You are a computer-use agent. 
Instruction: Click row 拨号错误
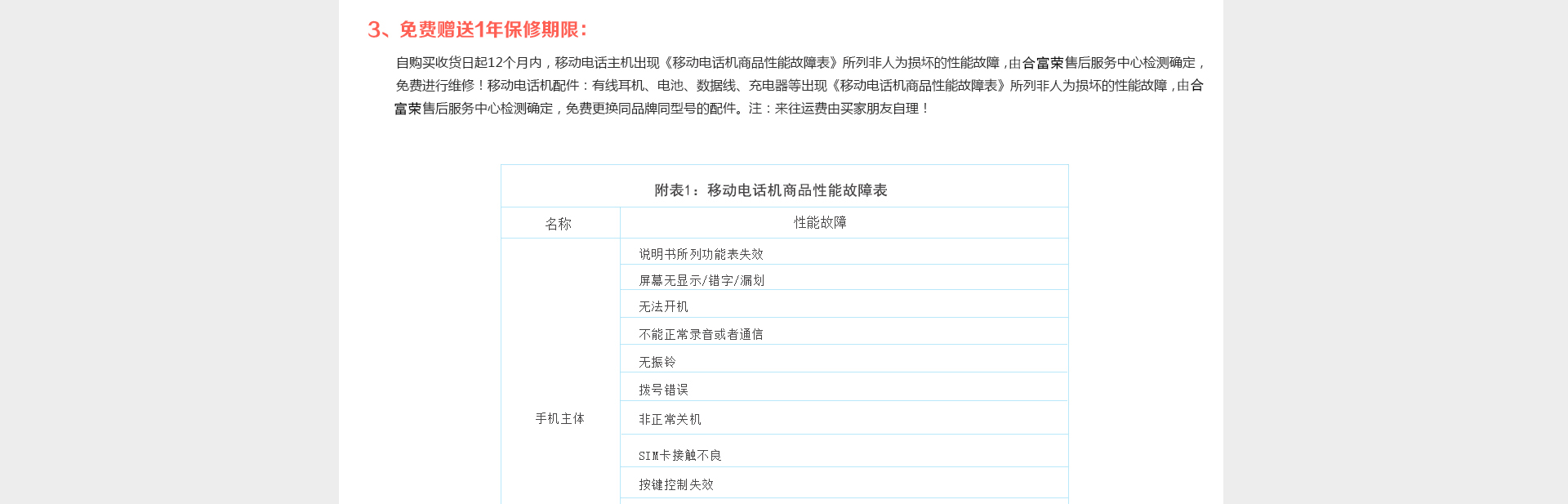click(844, 387)
